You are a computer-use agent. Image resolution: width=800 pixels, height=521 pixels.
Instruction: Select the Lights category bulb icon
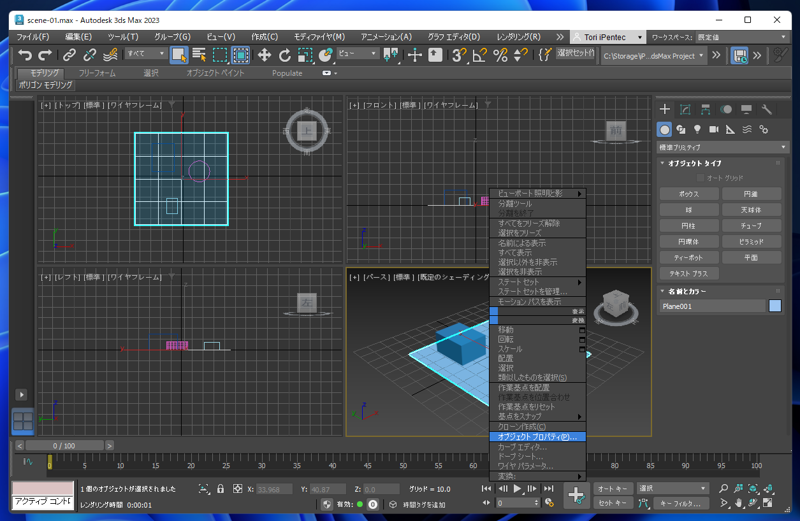click(697, 130)
